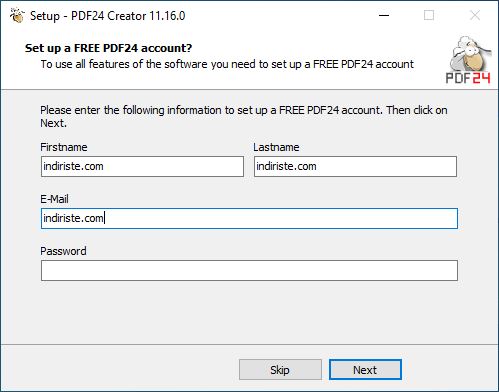The height and width of the screenshot is (392, 499).
Task: Minimize the PDF24 Creator setup window
Action: pos(384,15)
